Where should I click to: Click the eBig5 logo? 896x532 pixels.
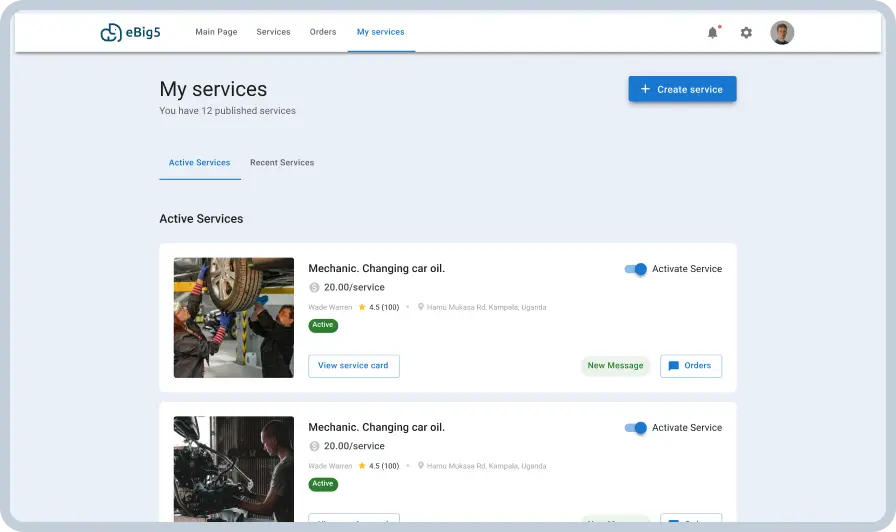[x=130, y=33]
